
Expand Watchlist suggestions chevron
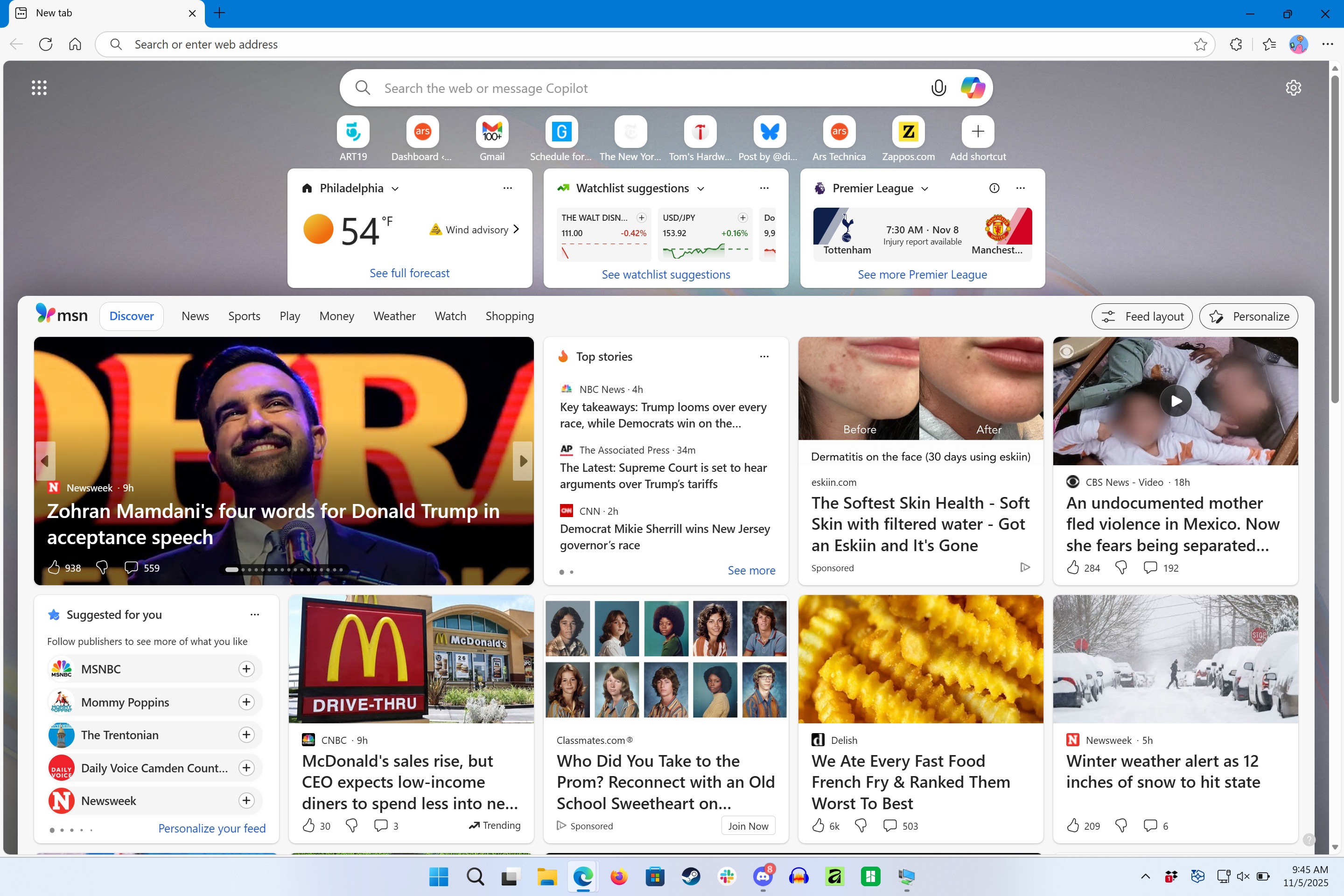pyautogui.click(x=700, y=189)
